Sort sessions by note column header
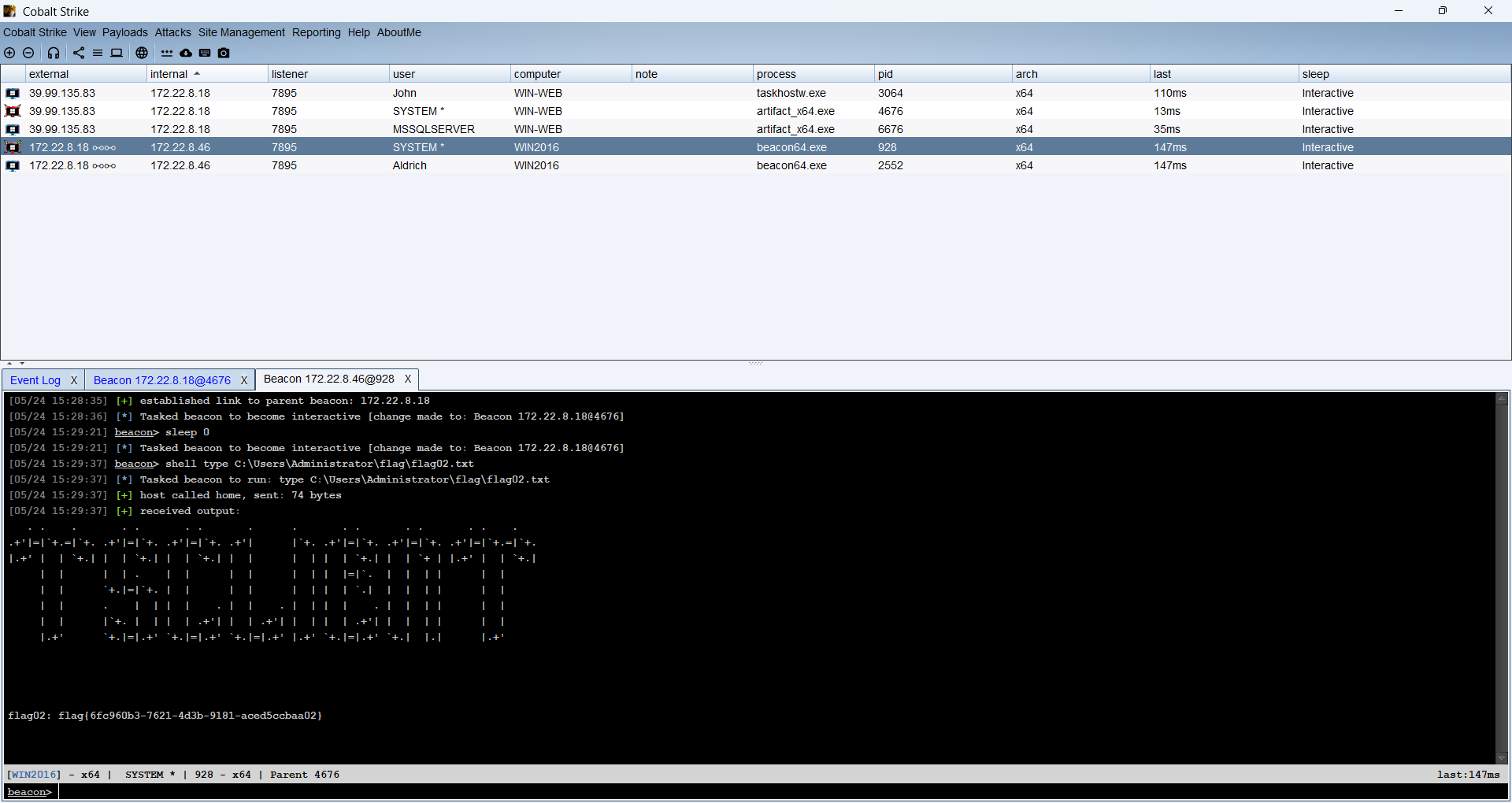This screenshot has height=803, width=1512. coord(692,74)
